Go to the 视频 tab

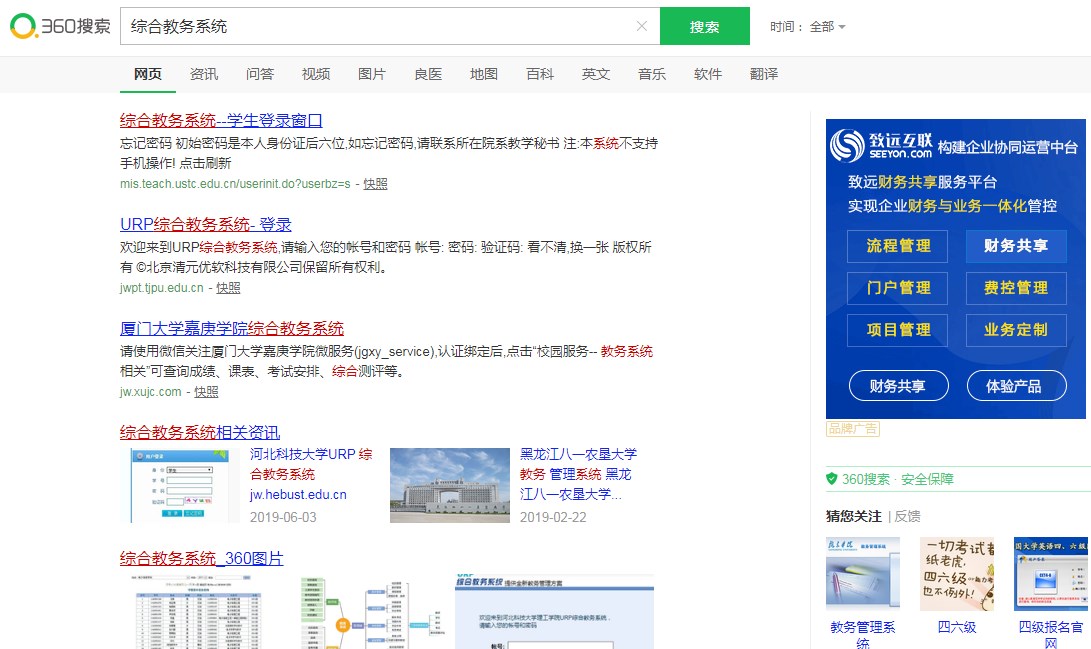[x=316, y=74]
